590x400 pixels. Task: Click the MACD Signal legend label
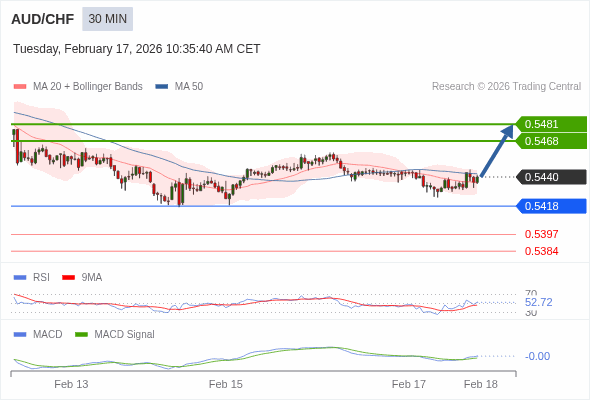coord(125,335)
